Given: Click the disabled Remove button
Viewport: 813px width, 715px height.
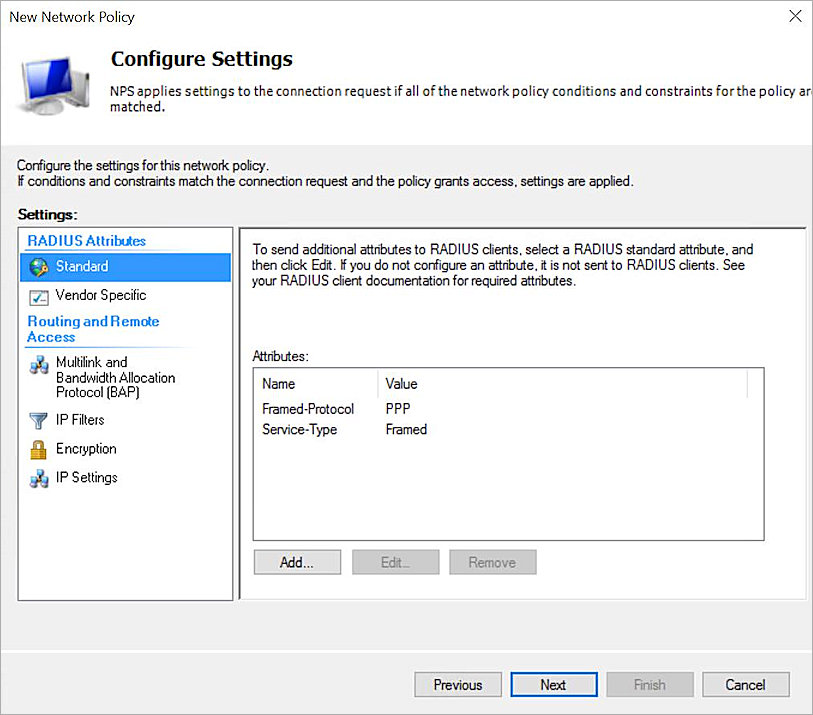Looking at the screenshot, I should pyautogui.click(x=492, y=562).
